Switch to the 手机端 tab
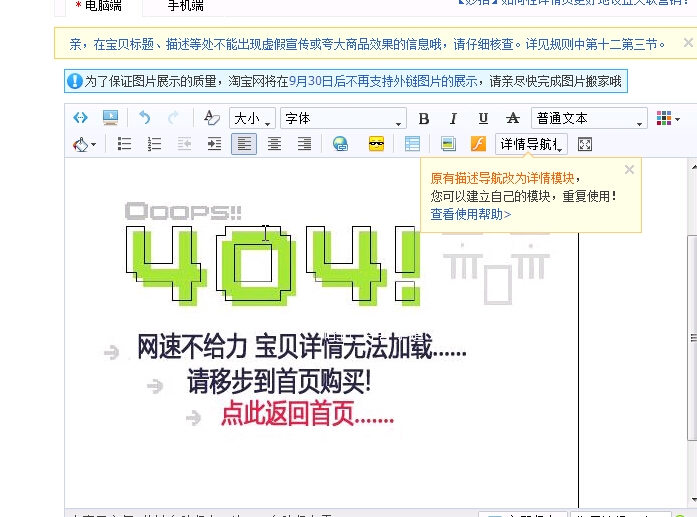Viewport: 697px width, 517px height. (186, 6)
